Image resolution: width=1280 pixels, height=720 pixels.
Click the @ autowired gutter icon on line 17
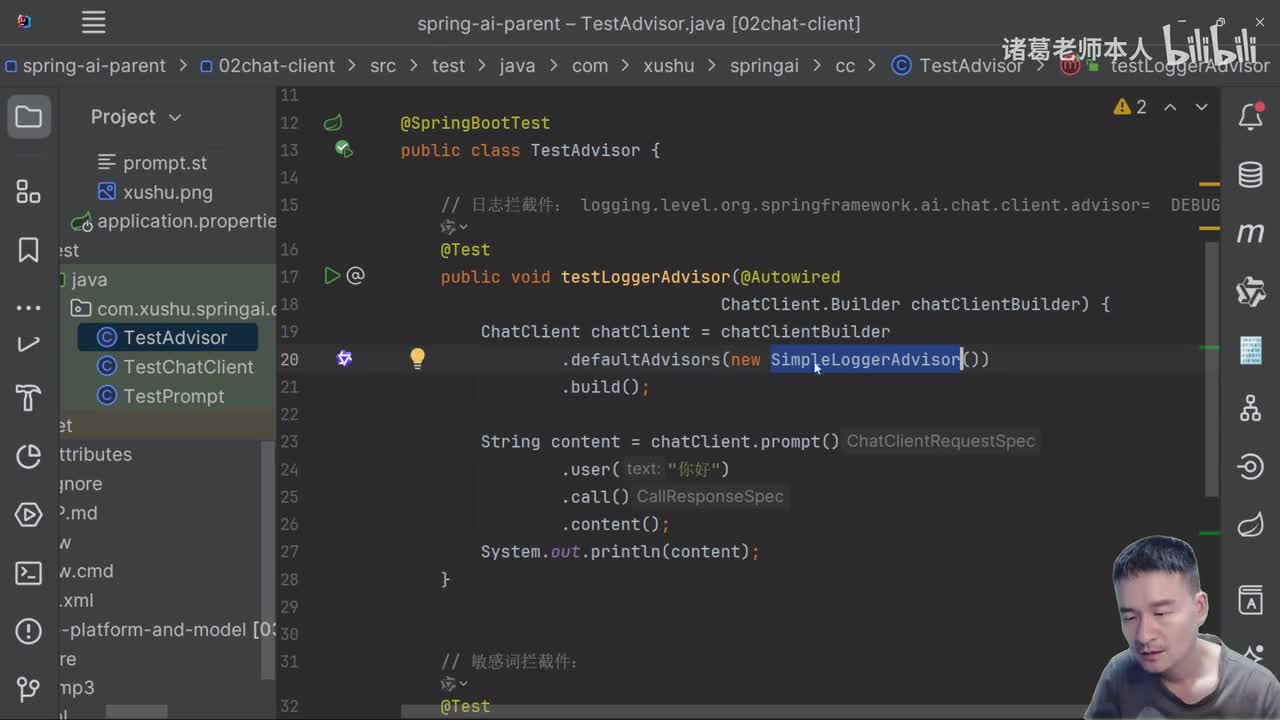tap(356, 276)
